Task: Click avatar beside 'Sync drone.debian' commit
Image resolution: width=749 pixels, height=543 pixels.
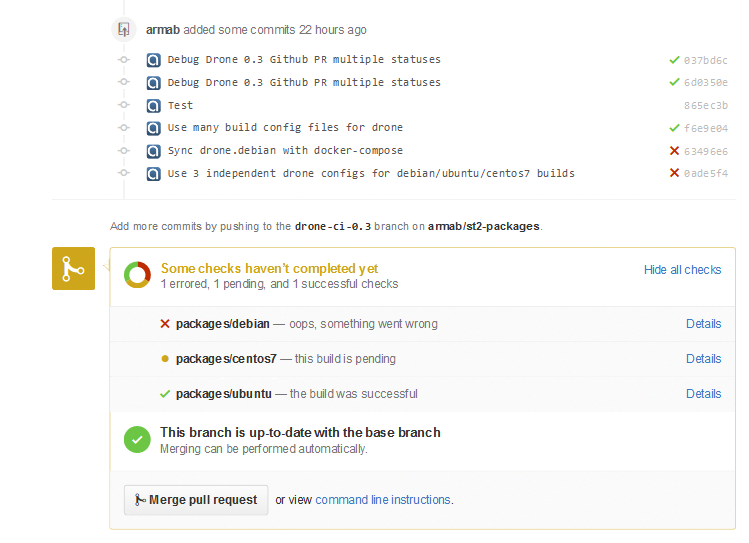Action: click(153, 151)
